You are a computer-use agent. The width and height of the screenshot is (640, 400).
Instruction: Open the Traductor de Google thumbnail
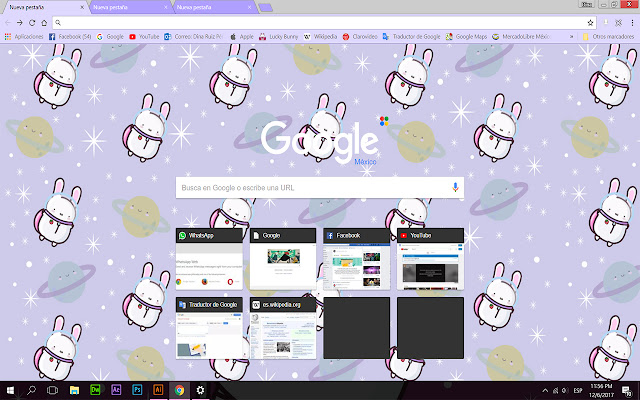pos(209,328)
